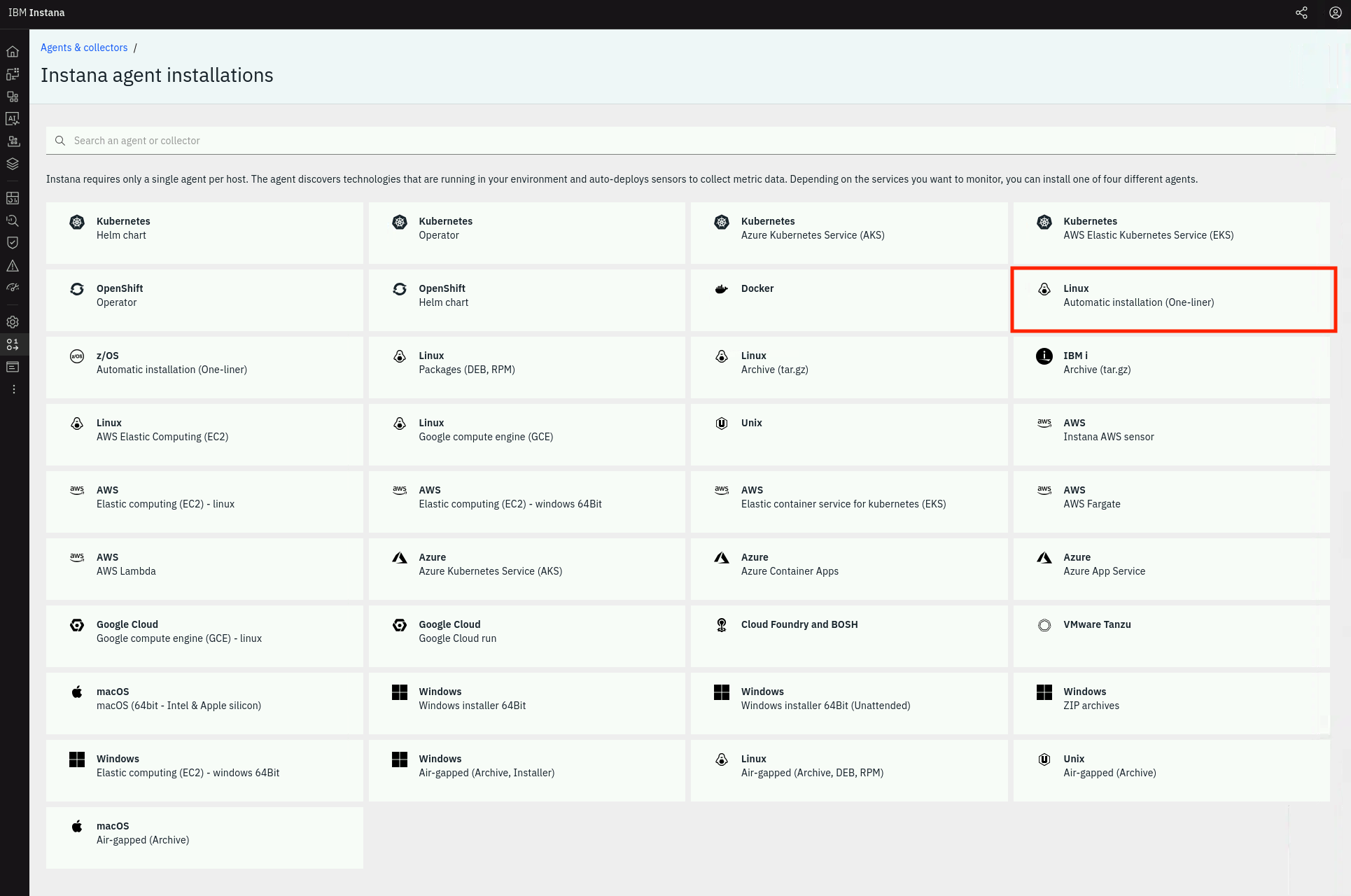Click the VMware Tanzu ring icon
This screenshot has height=896, width=1351.
click(x=1044, y=625)
